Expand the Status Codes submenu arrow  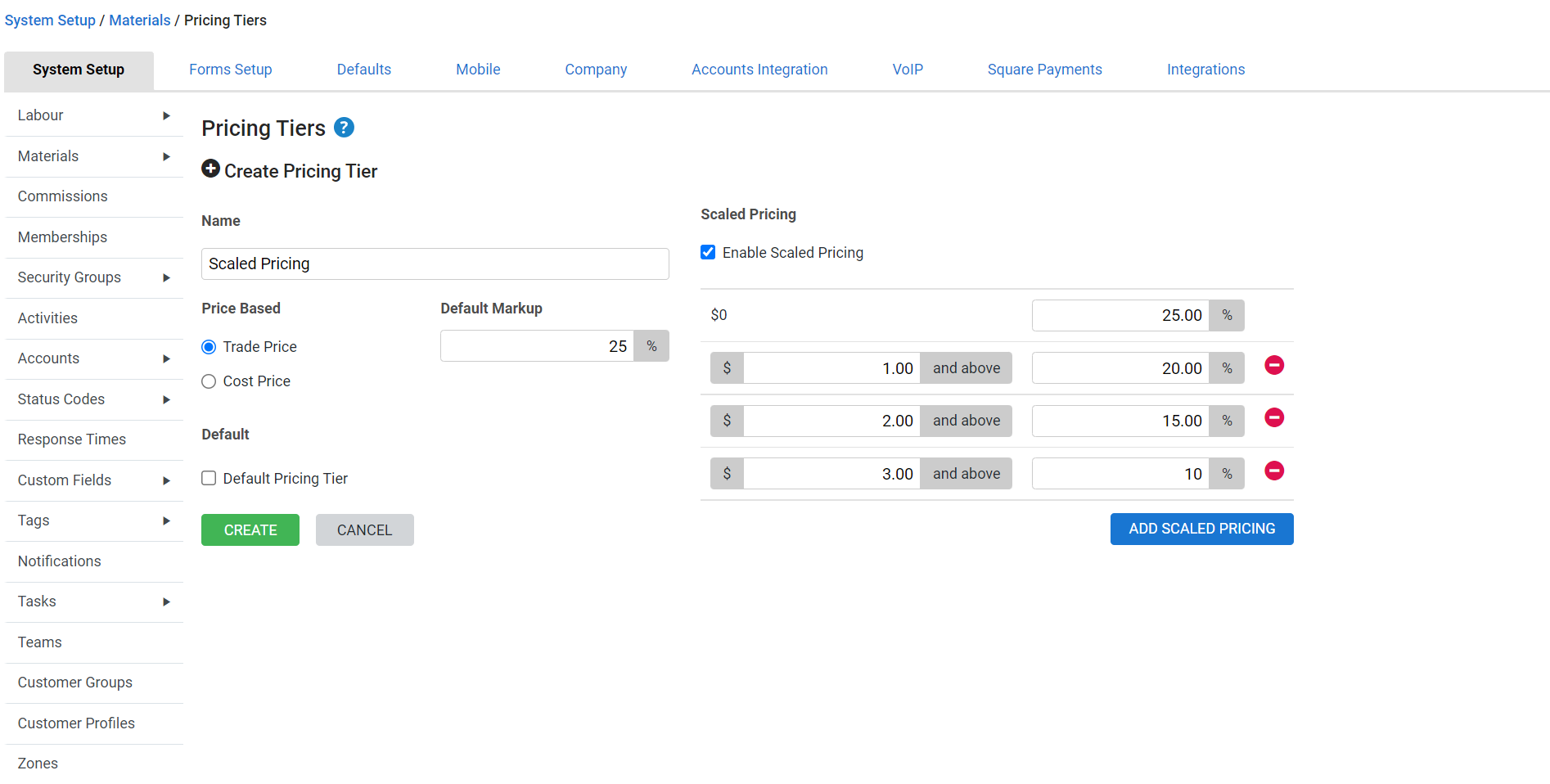(166, 399)
